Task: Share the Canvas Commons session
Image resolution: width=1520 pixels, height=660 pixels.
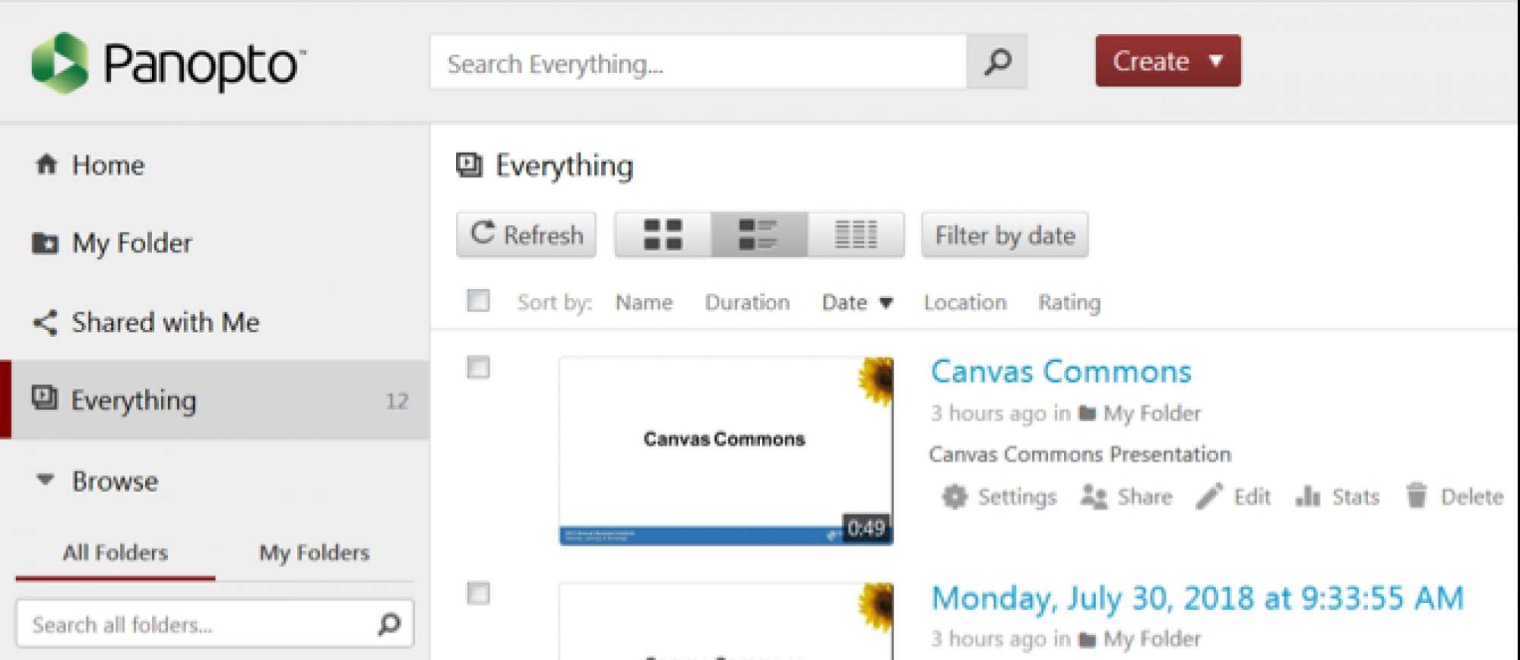Action: tap(1126, 497)
